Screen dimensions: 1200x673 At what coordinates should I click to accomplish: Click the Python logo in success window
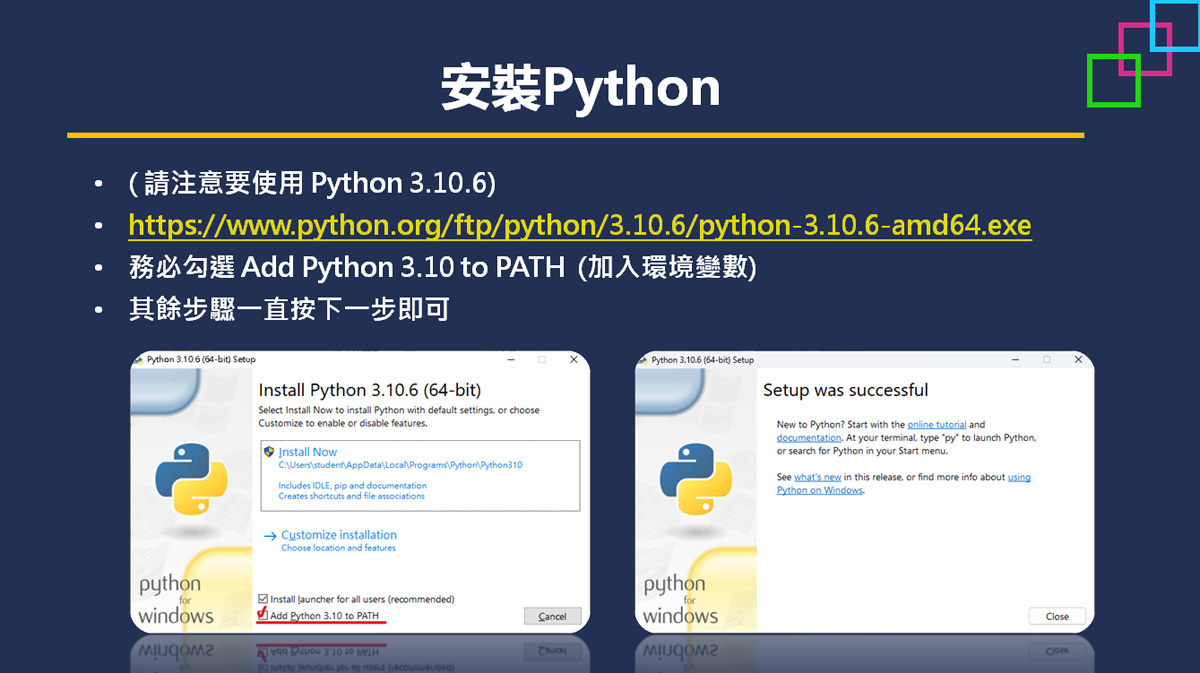696,479
